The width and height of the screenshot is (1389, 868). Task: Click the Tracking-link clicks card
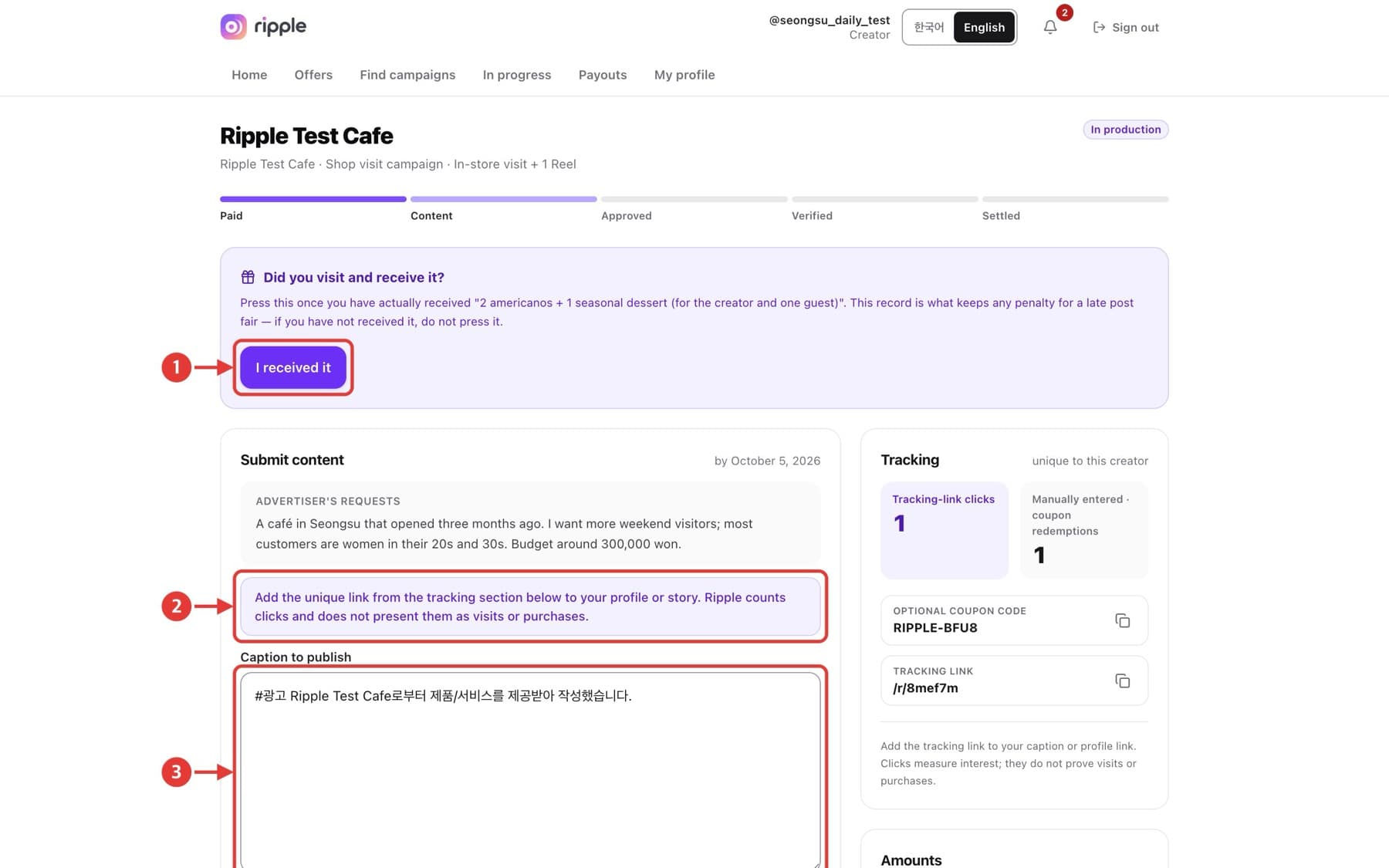pyautogui.click(x=945, y=530)
